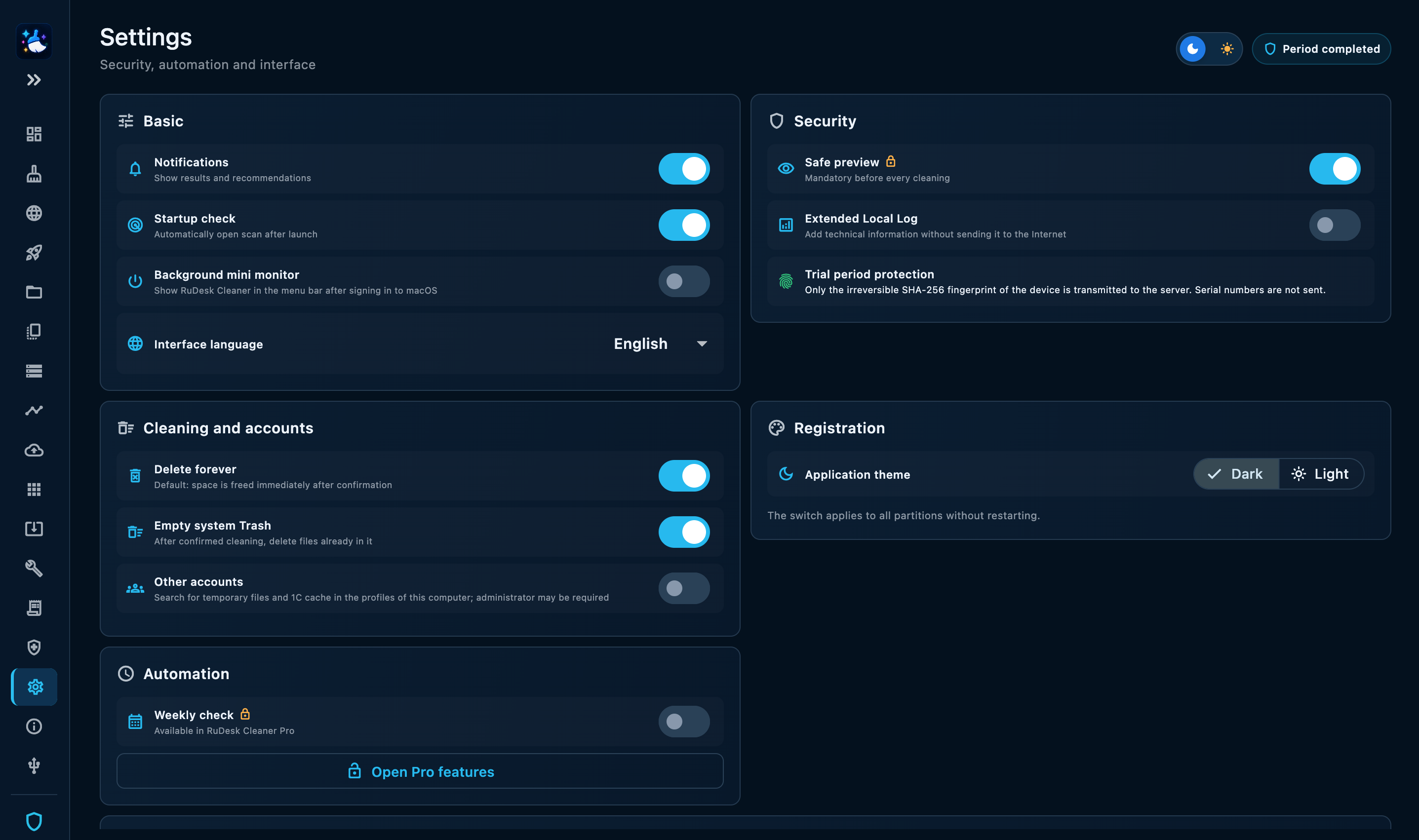1419x840 pixels.
Task: Open the download box icon in sidebar
Action: point(34,529)
